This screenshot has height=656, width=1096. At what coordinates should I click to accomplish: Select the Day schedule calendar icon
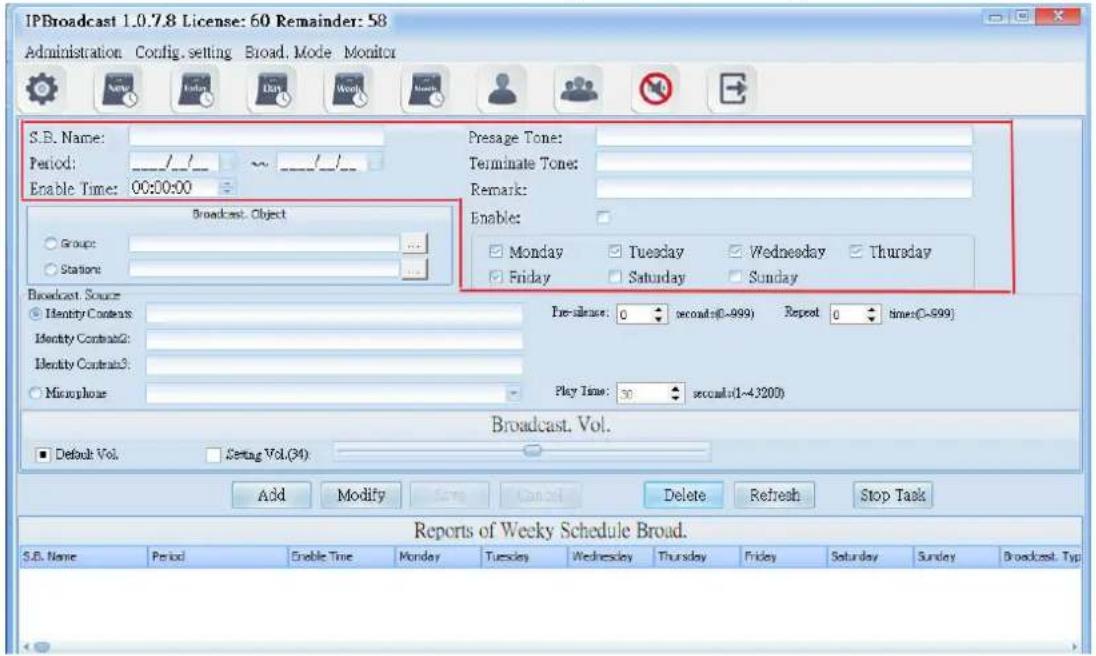[273, 89]
